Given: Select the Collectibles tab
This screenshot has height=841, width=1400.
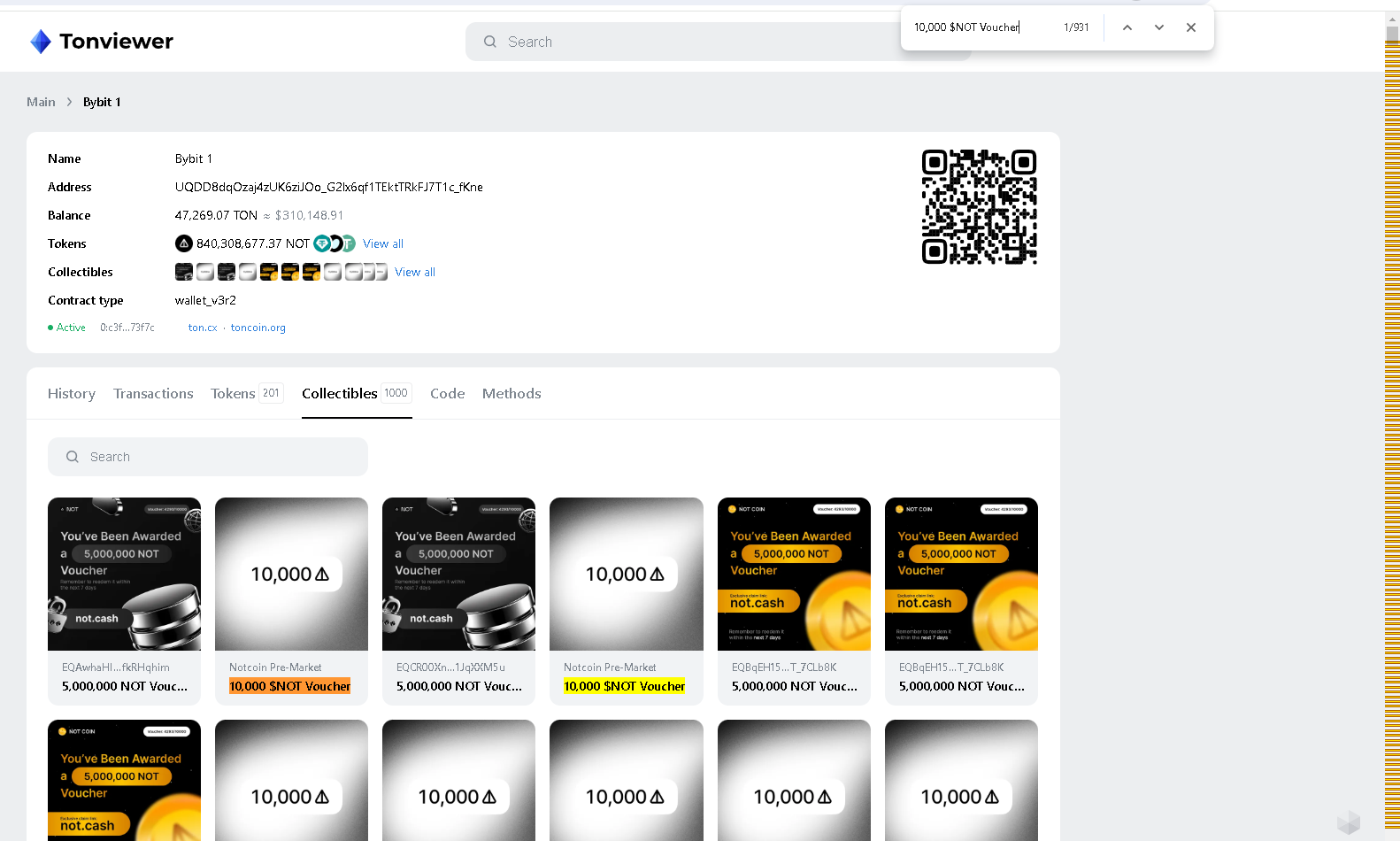Looking at the screenshot, I should [x=357, y=393].
